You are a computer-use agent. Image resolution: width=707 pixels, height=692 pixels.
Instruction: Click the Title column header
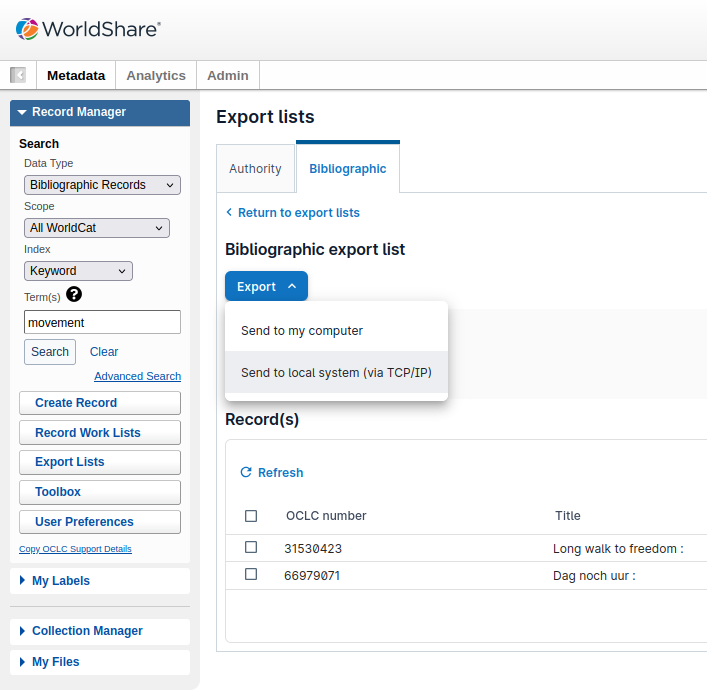coord(568,516)
